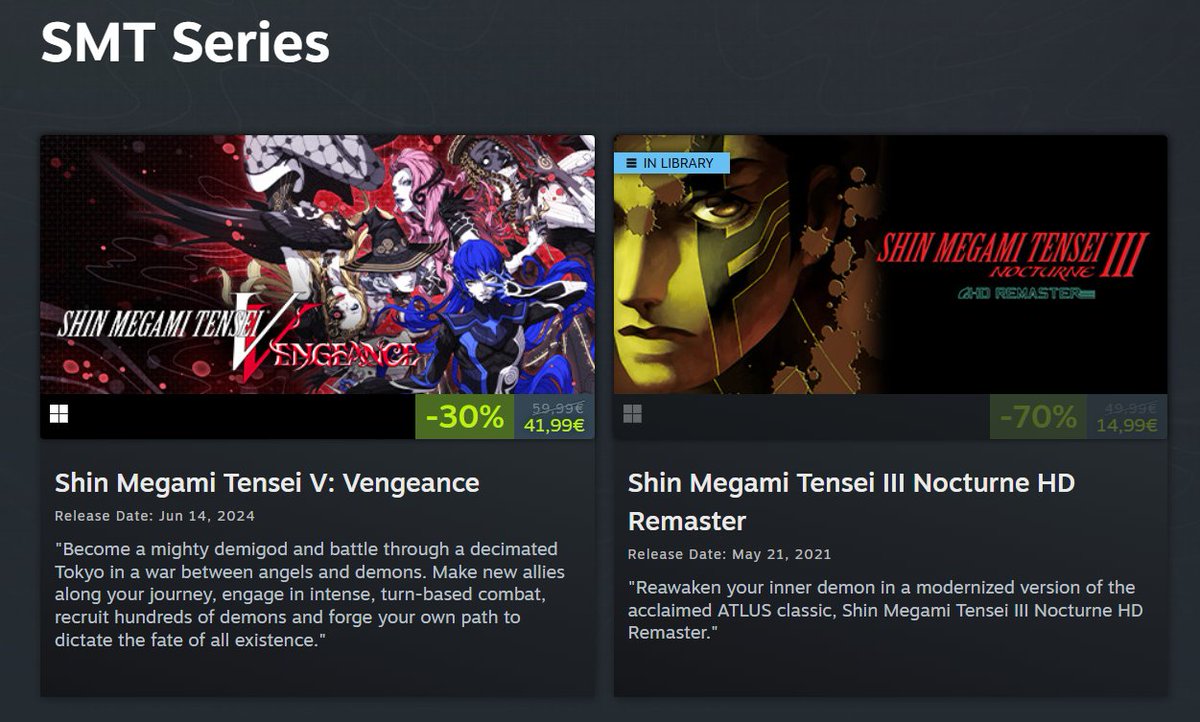Click the -70% discount badge
This screenshot has height=722, width=1200.
1038,417
